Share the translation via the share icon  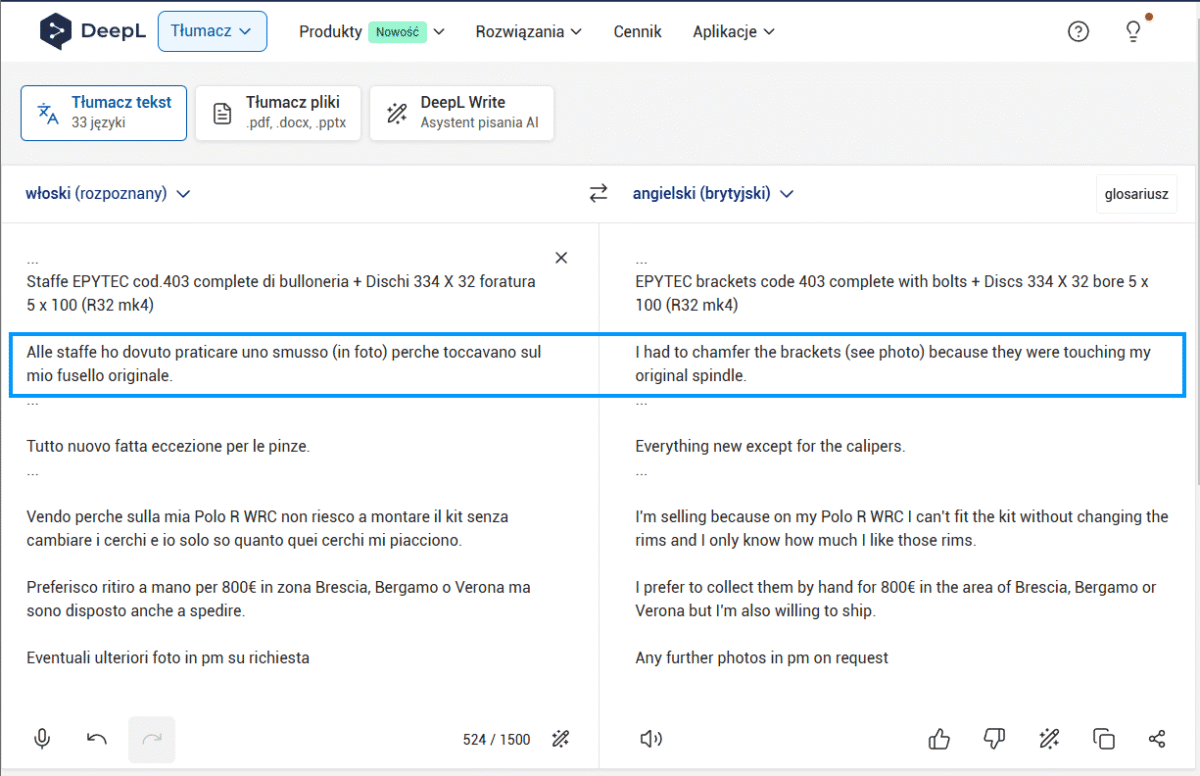tap(1157, 739)
